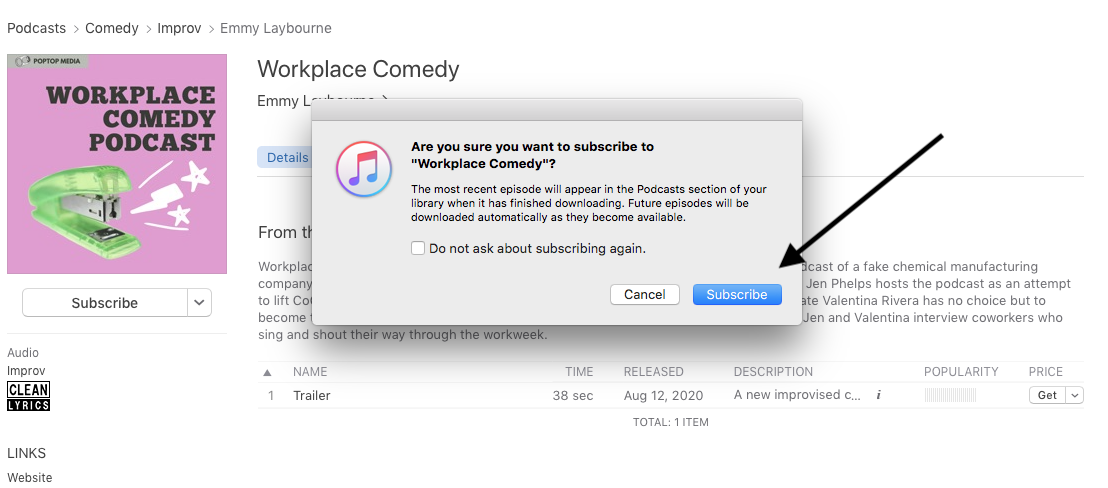Sort episodes by NAME column

310,371
